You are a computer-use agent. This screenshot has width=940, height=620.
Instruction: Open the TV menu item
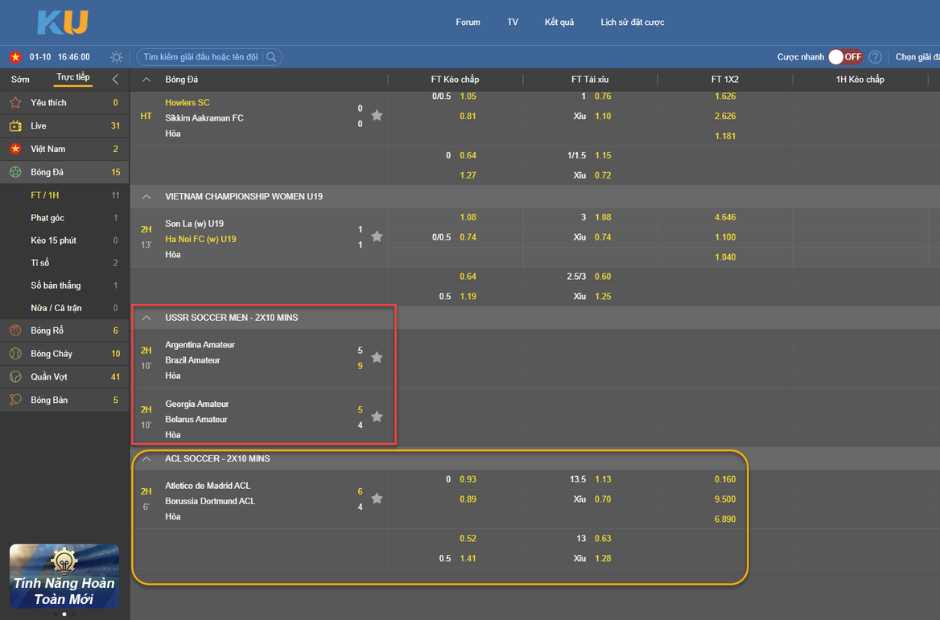point(513,22)
